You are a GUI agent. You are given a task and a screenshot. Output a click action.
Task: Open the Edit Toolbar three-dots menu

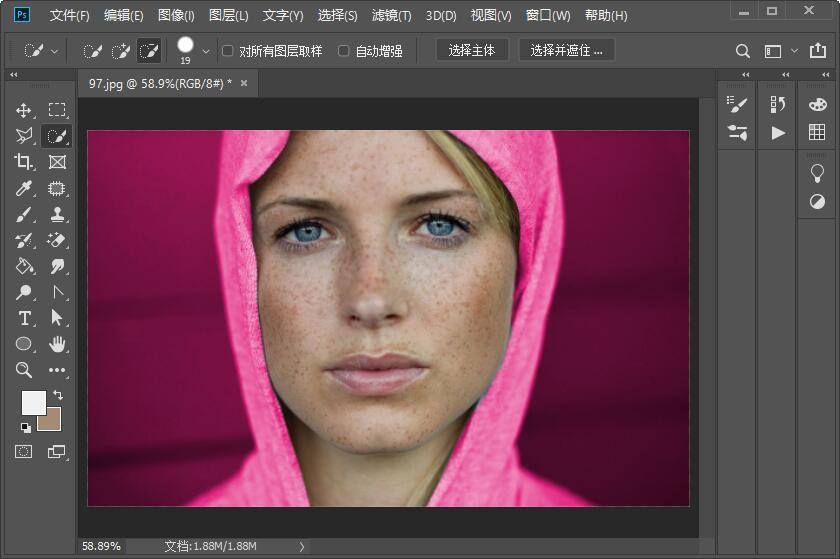tap(57, 370)
